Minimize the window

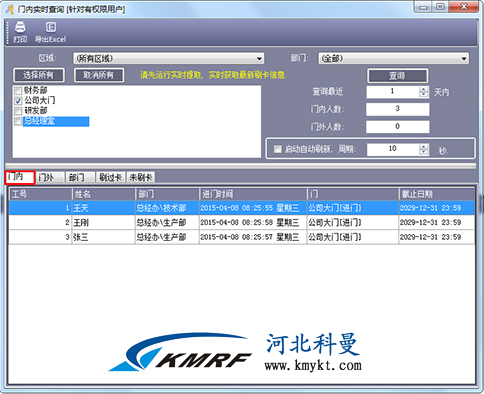point(423,7)
